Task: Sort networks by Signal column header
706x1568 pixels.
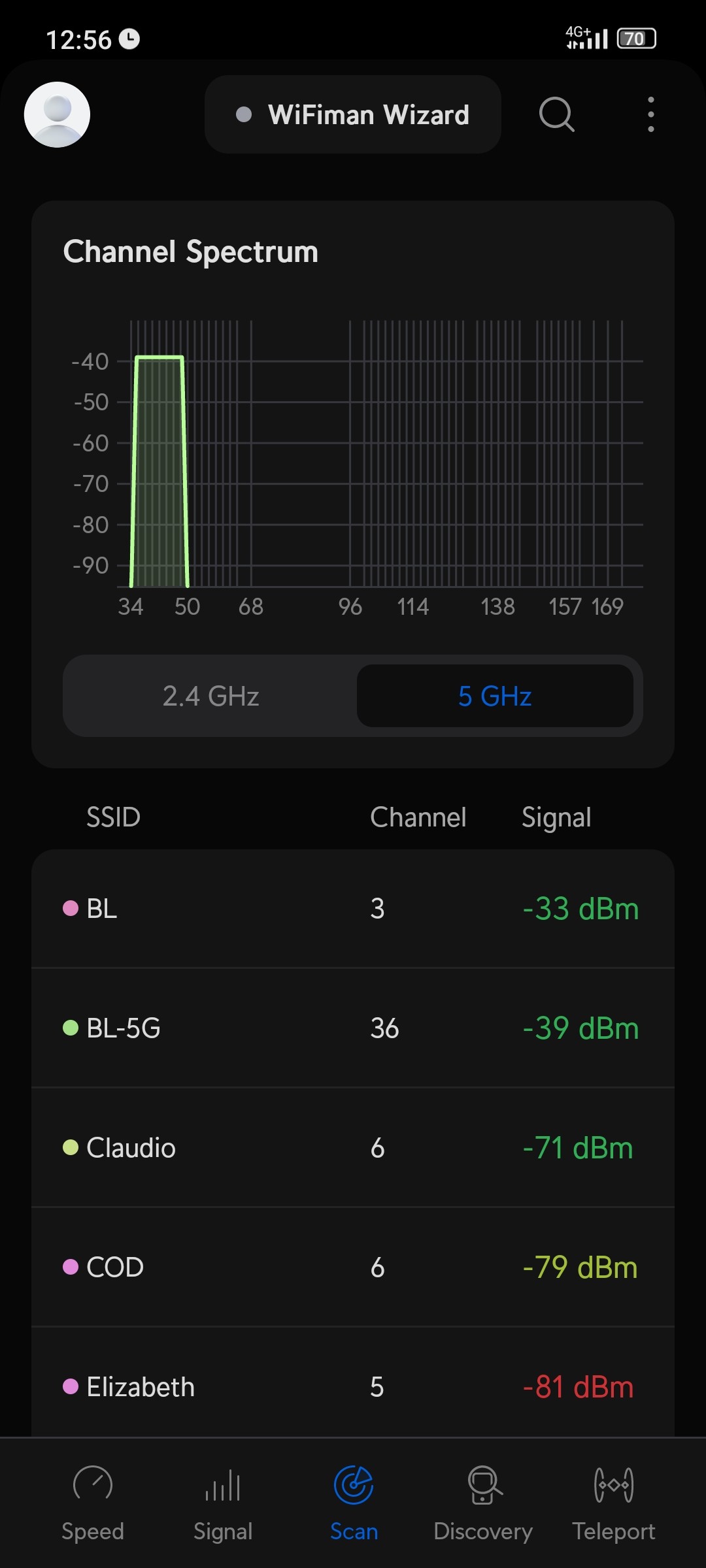Action: pos(556,817)
